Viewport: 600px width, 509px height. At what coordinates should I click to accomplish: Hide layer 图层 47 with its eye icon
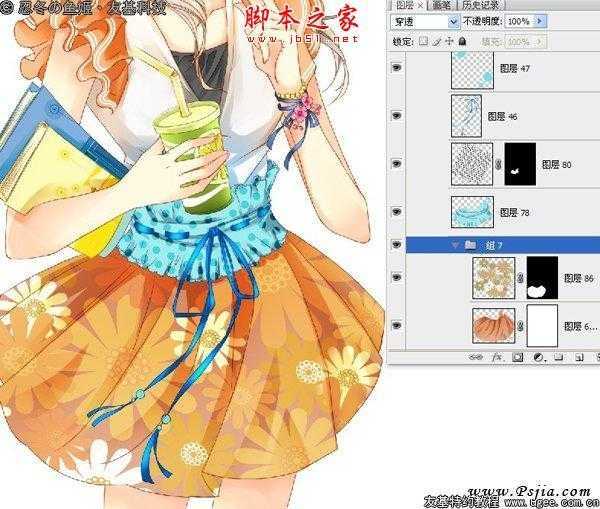(x=398, y=68)
